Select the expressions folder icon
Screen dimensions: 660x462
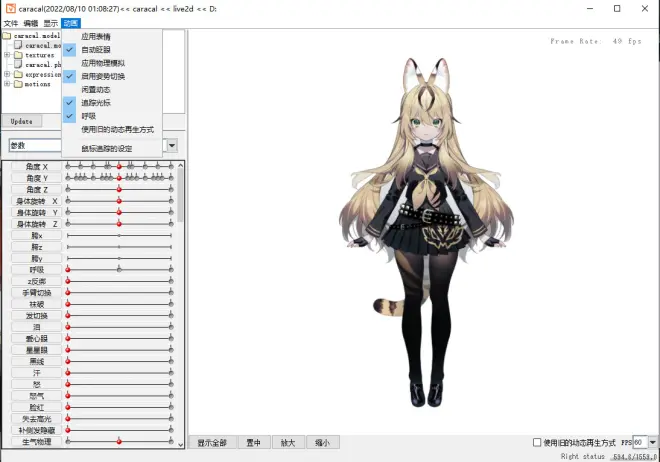(x=18, y=74)
